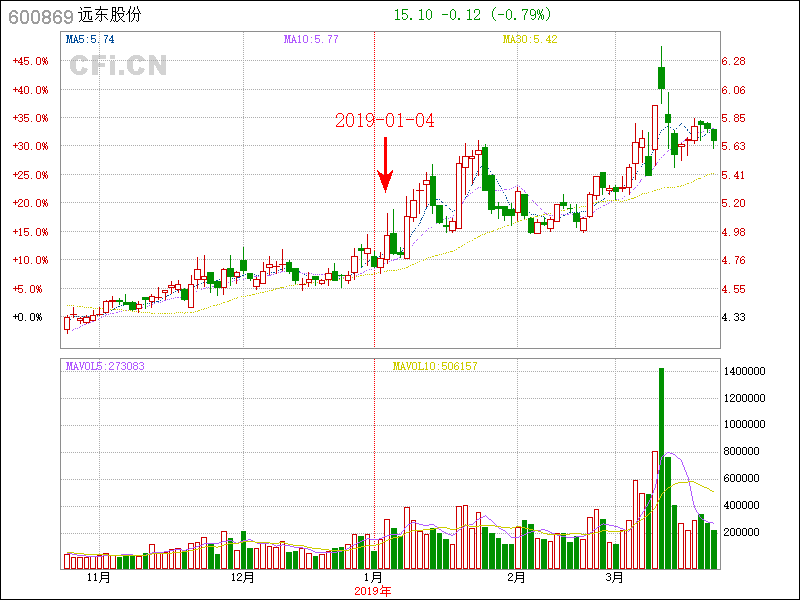Click the MAVOL10:506157 volume label
The image size is (800, 600).
435,366
